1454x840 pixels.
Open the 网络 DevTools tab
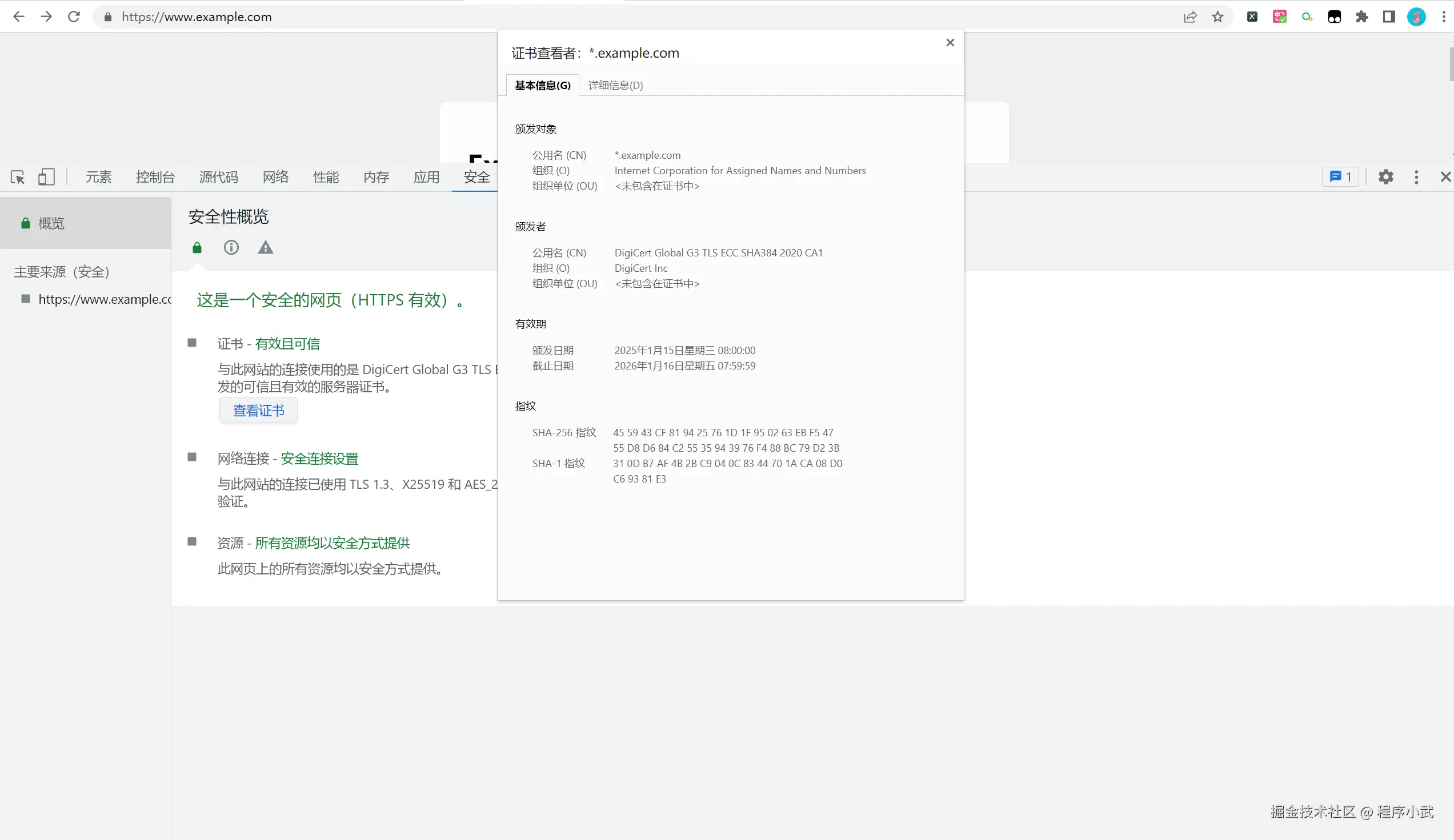[275, 177]
